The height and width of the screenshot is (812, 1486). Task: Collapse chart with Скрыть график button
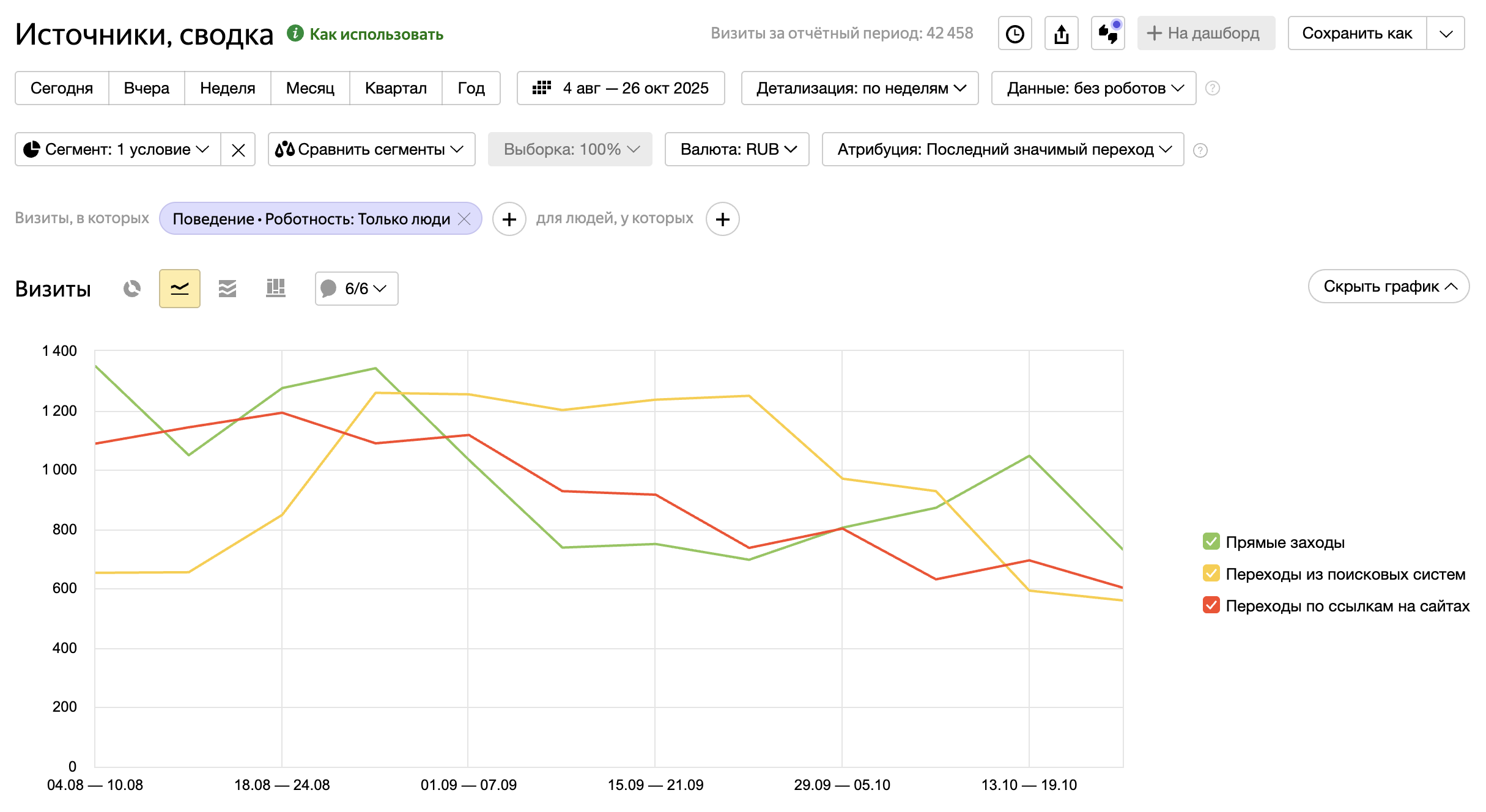(1389, 286)
